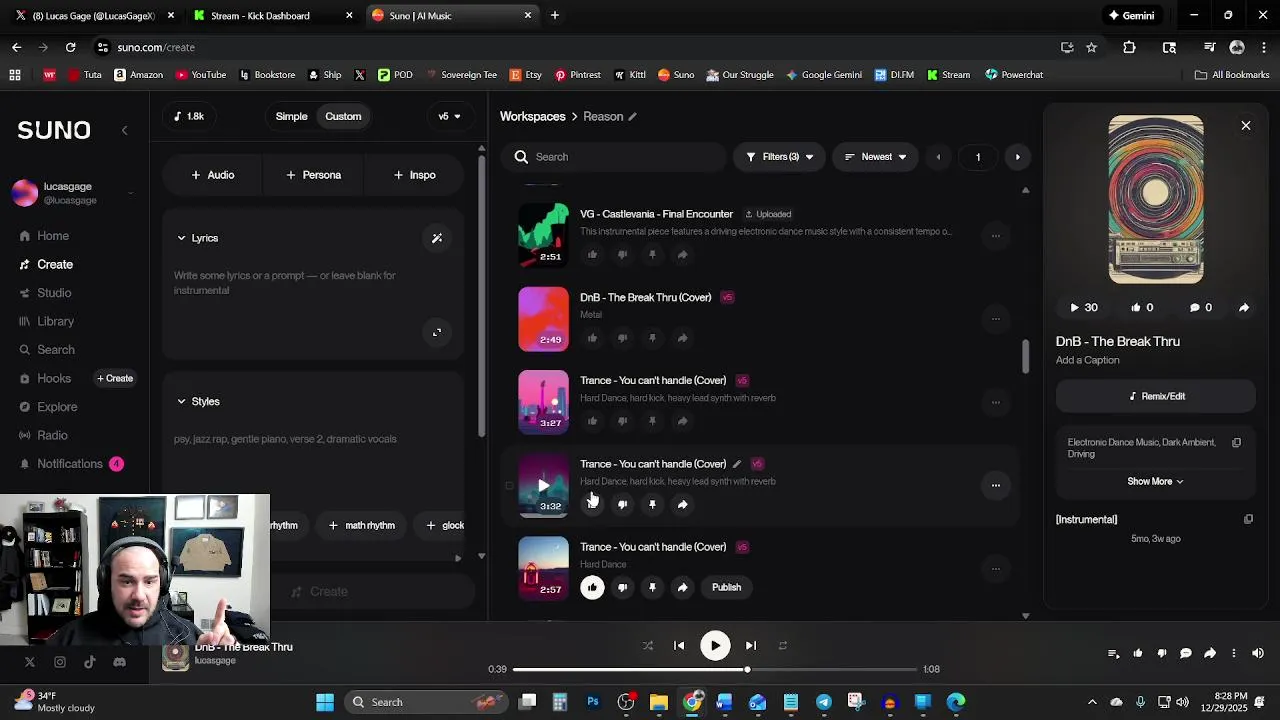Open more options in the player bar

(1233, 654)
